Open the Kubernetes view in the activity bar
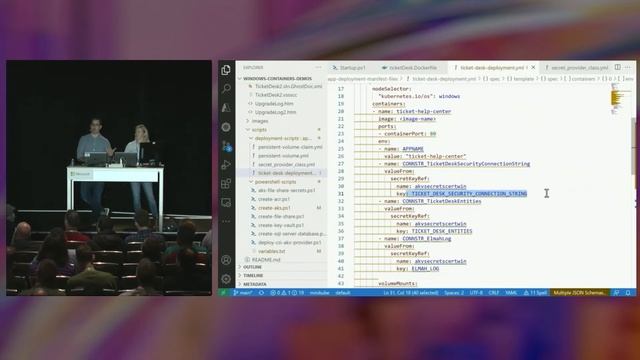 [226, 127]
